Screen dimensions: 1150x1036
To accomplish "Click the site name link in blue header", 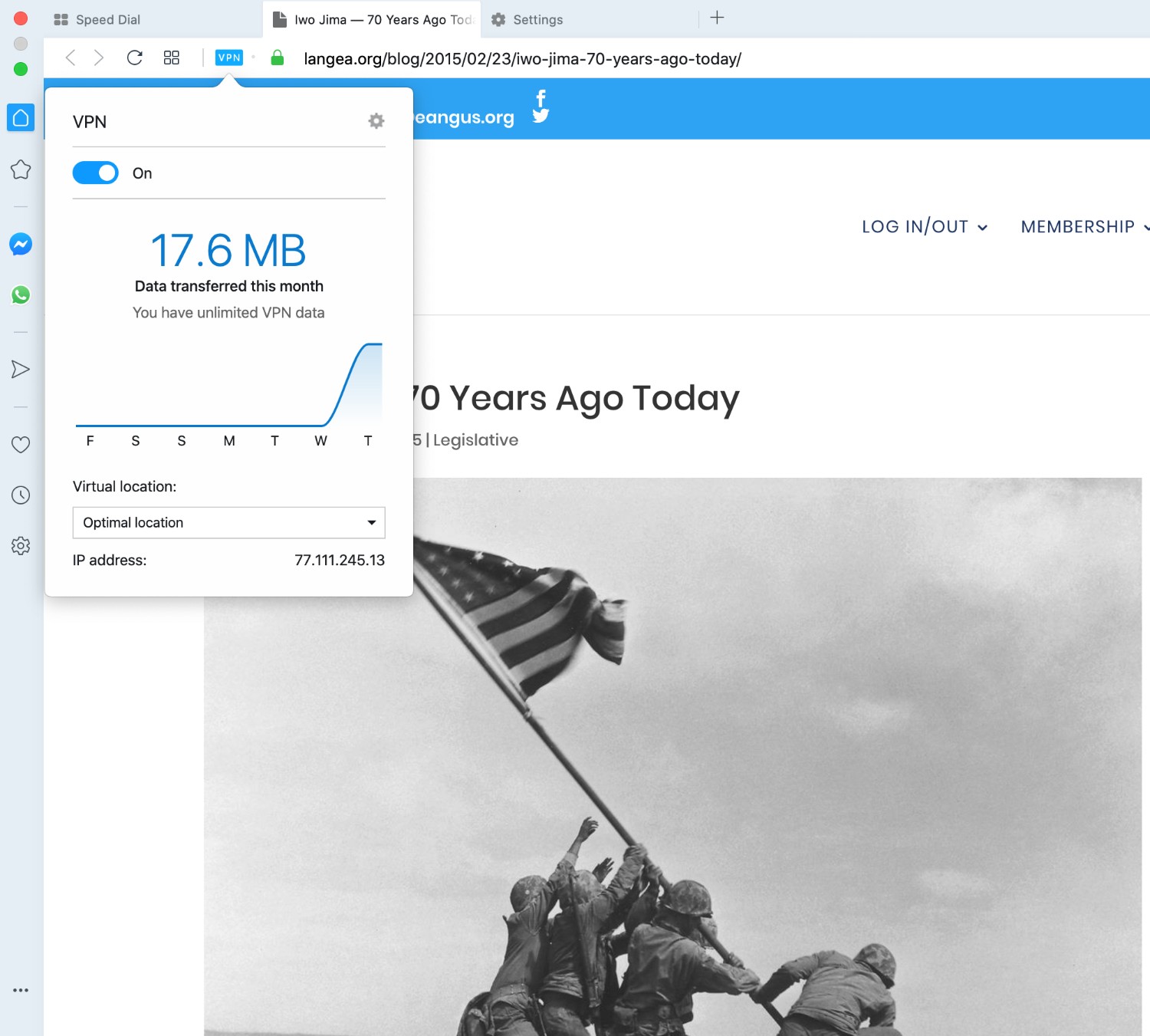I will coord(464,117).
